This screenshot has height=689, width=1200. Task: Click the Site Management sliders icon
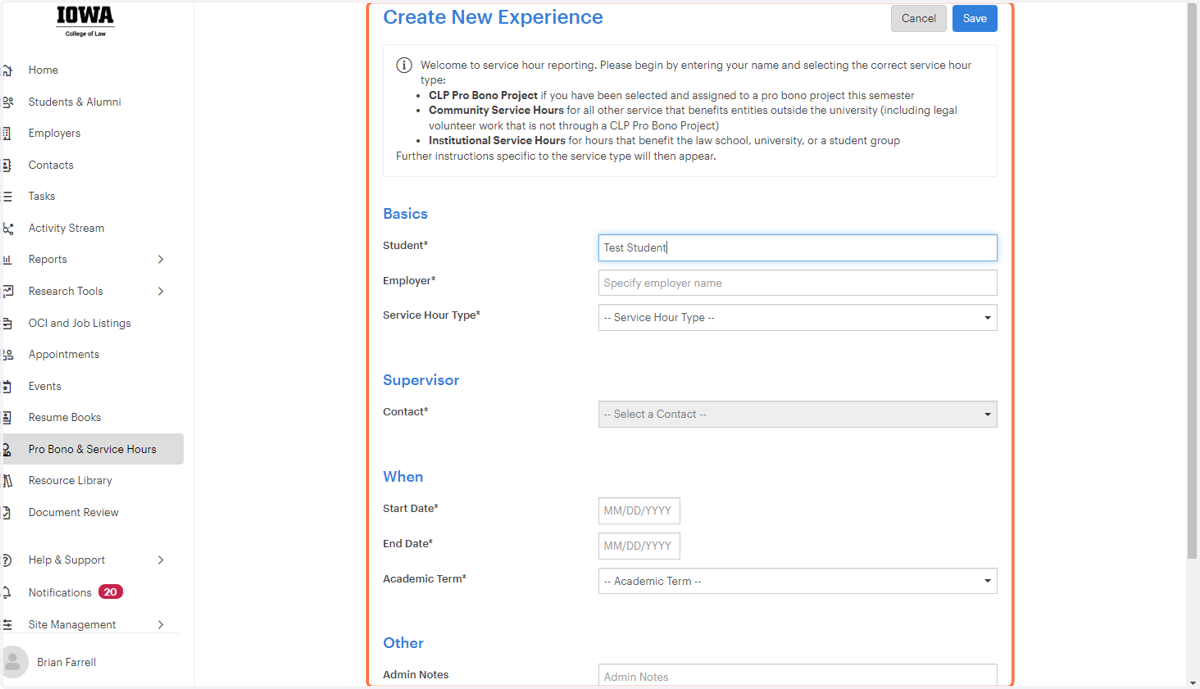[x=7, y=624]
